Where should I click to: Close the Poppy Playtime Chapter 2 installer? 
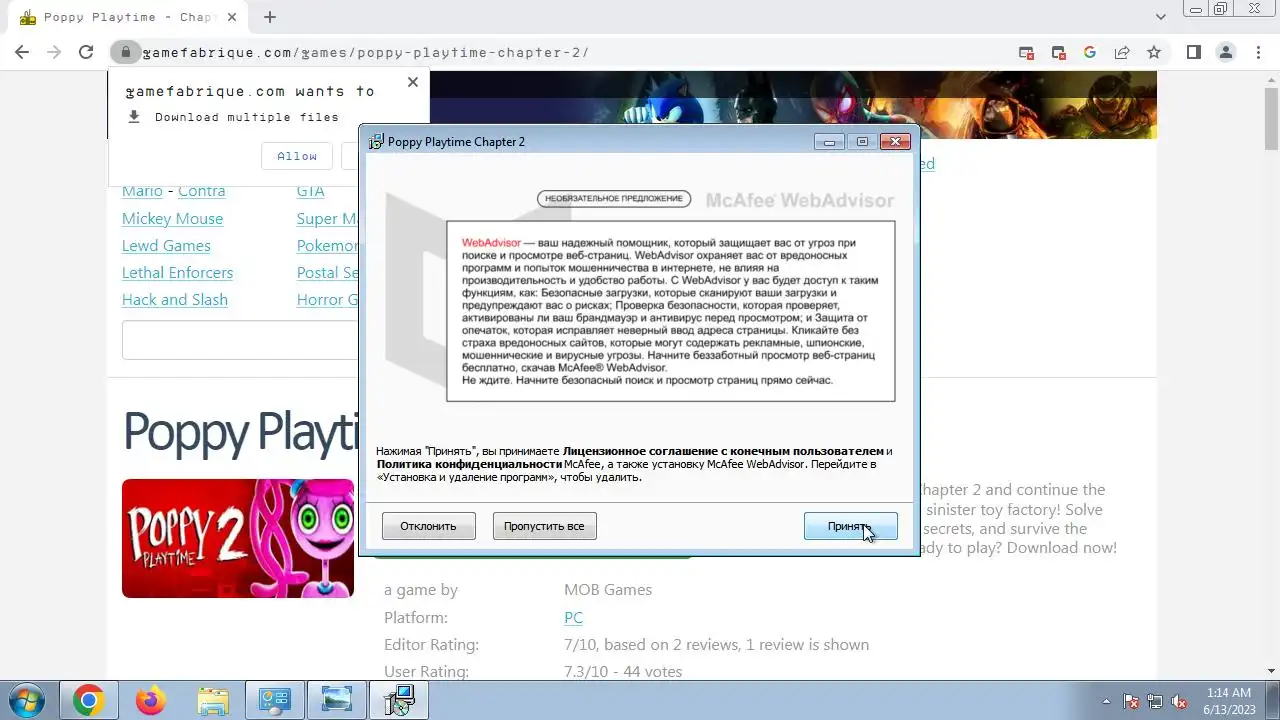coord(896,142)
